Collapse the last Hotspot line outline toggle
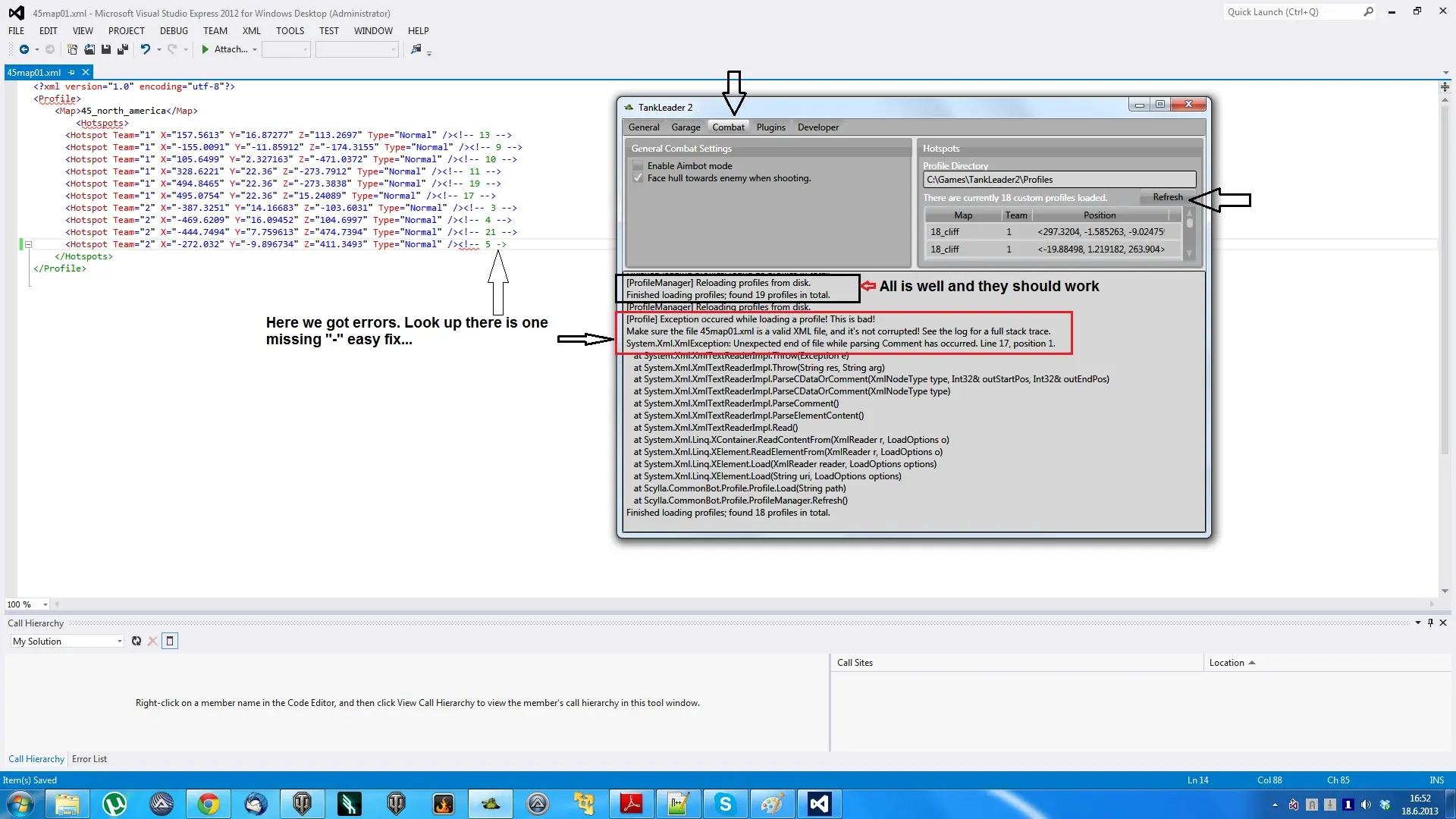1456x819 pixels. [28, 244]
